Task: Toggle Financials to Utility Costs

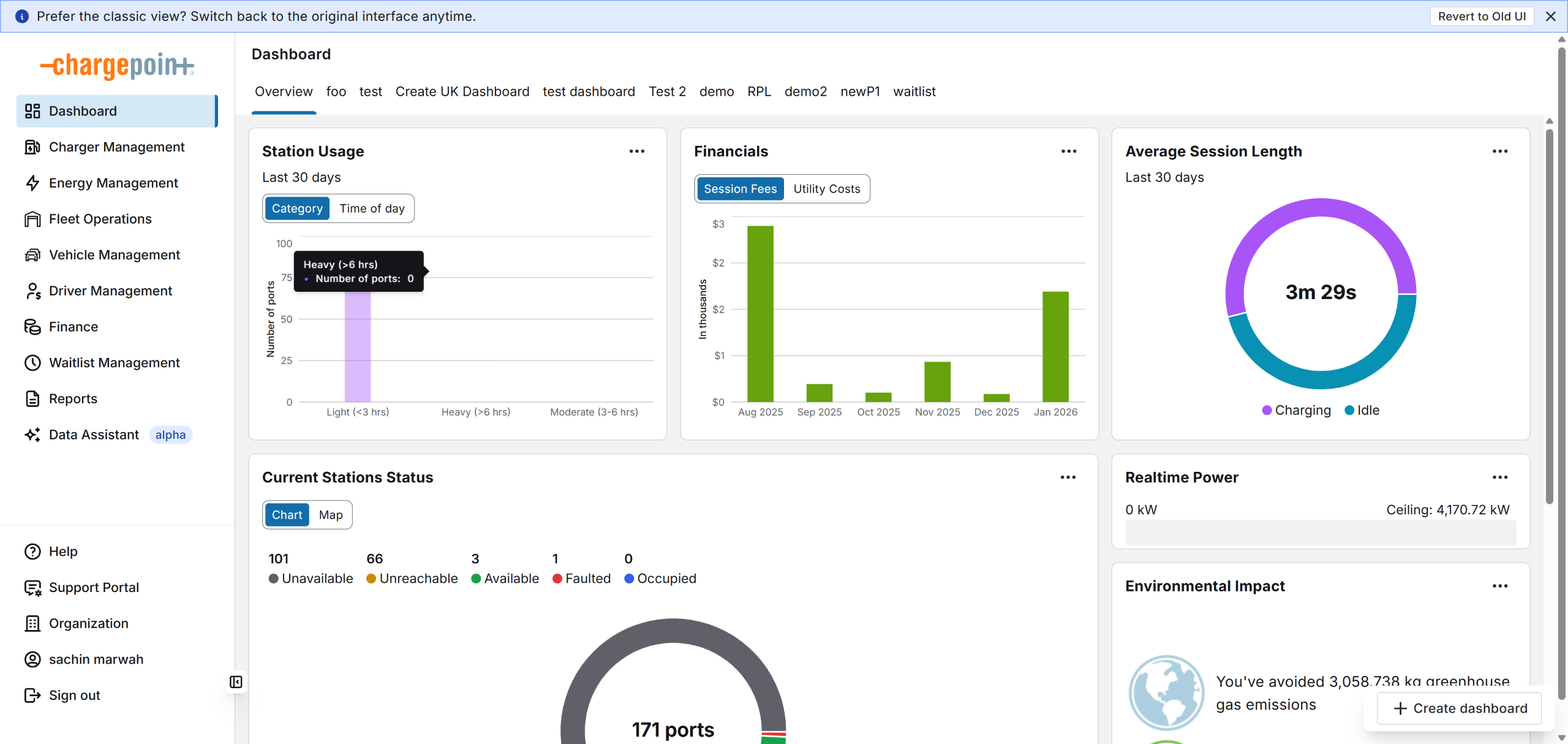Action: (826, 189)
